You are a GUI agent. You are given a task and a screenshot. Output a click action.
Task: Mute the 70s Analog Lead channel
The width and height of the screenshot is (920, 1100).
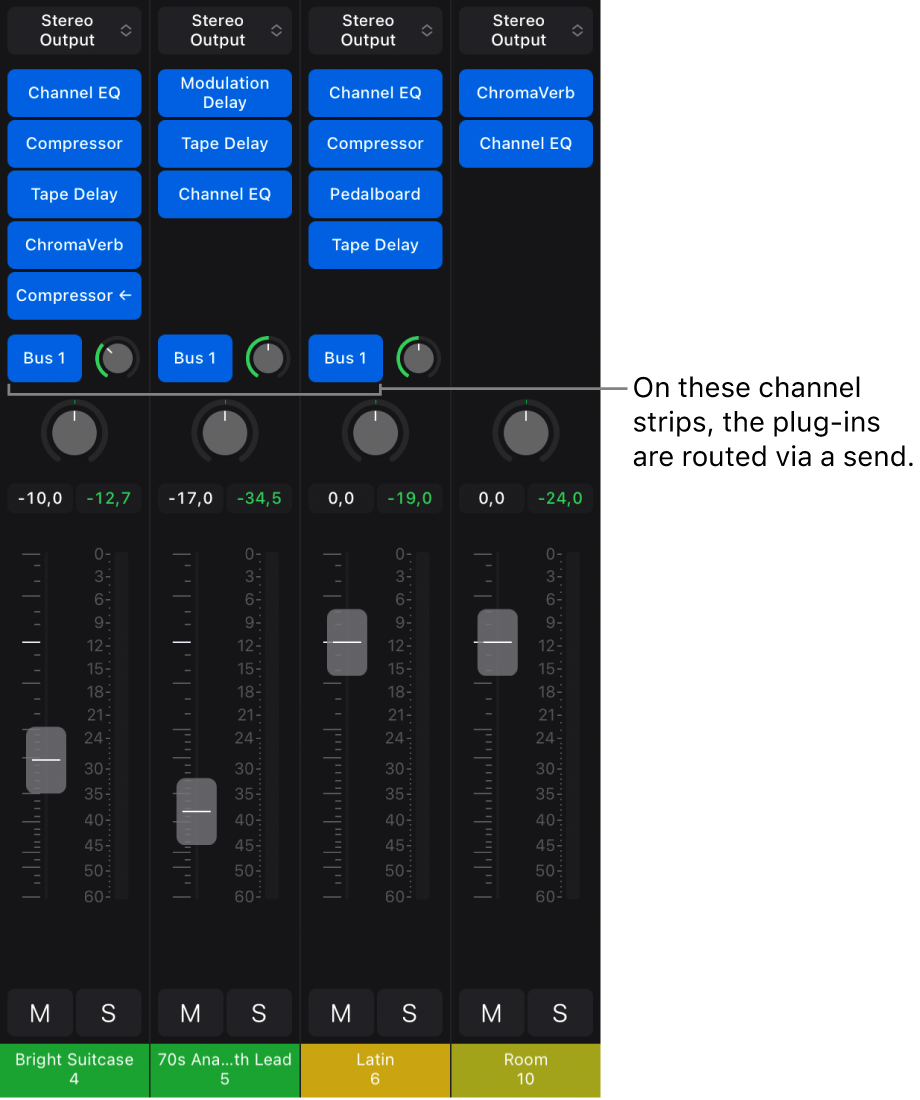tap(190, 1014)
